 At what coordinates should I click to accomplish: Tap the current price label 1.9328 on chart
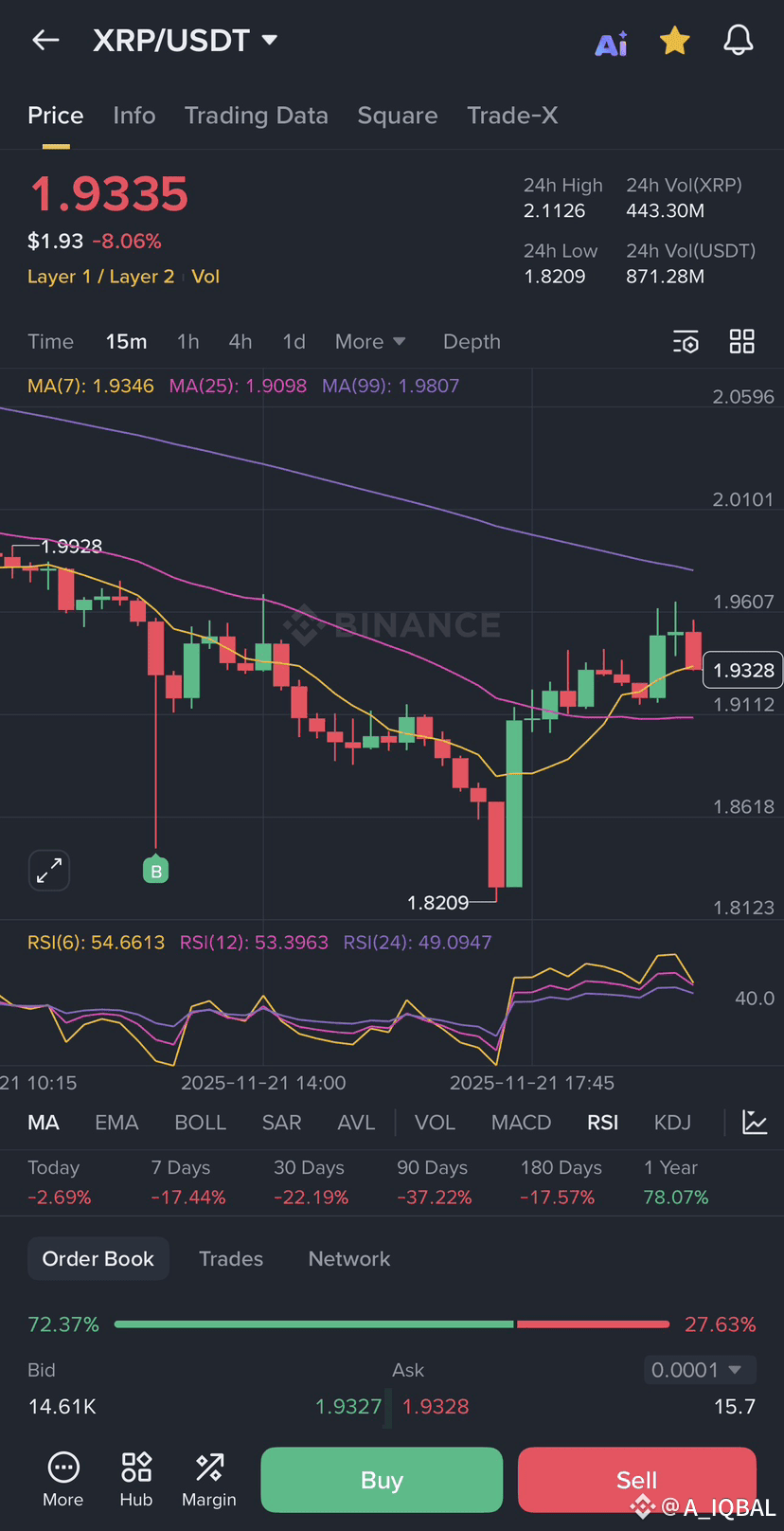pos(743,671)
